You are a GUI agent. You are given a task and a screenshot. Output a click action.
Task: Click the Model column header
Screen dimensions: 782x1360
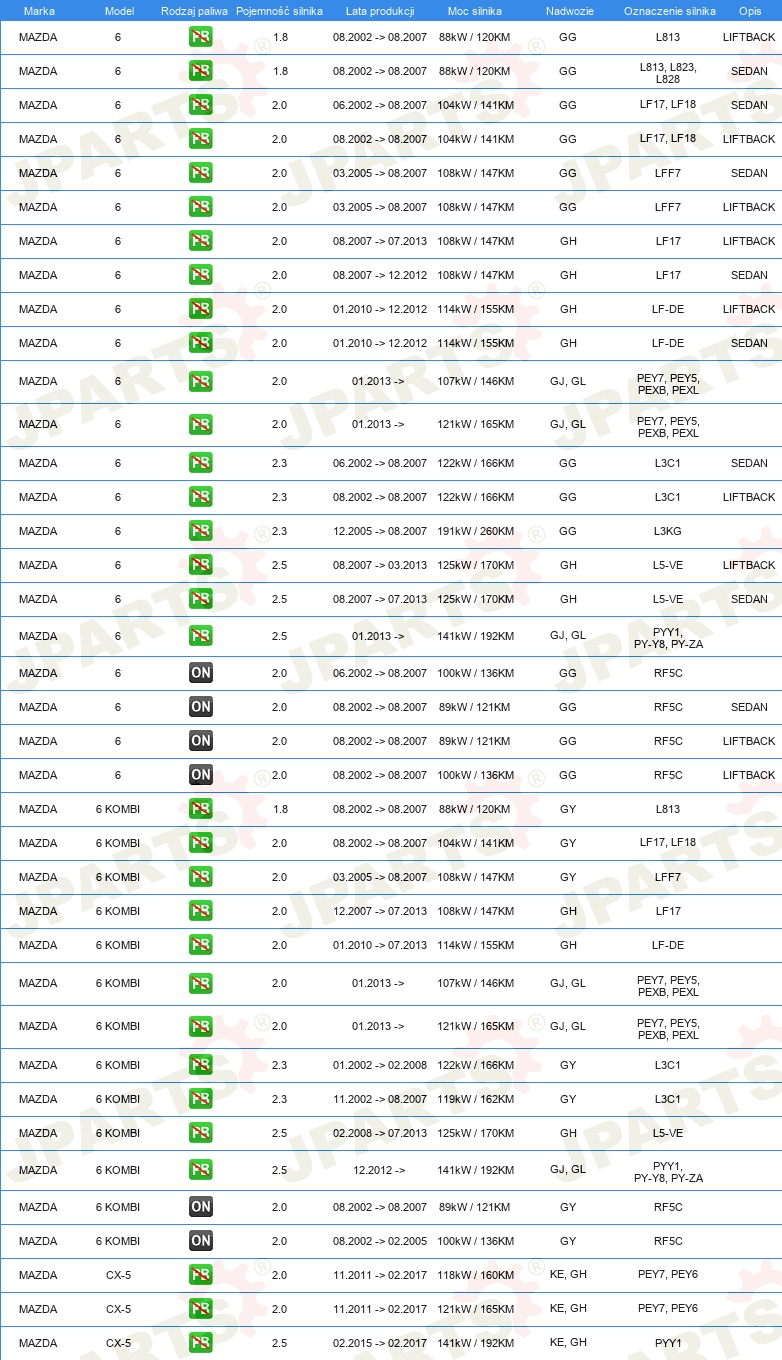(119, 10)
